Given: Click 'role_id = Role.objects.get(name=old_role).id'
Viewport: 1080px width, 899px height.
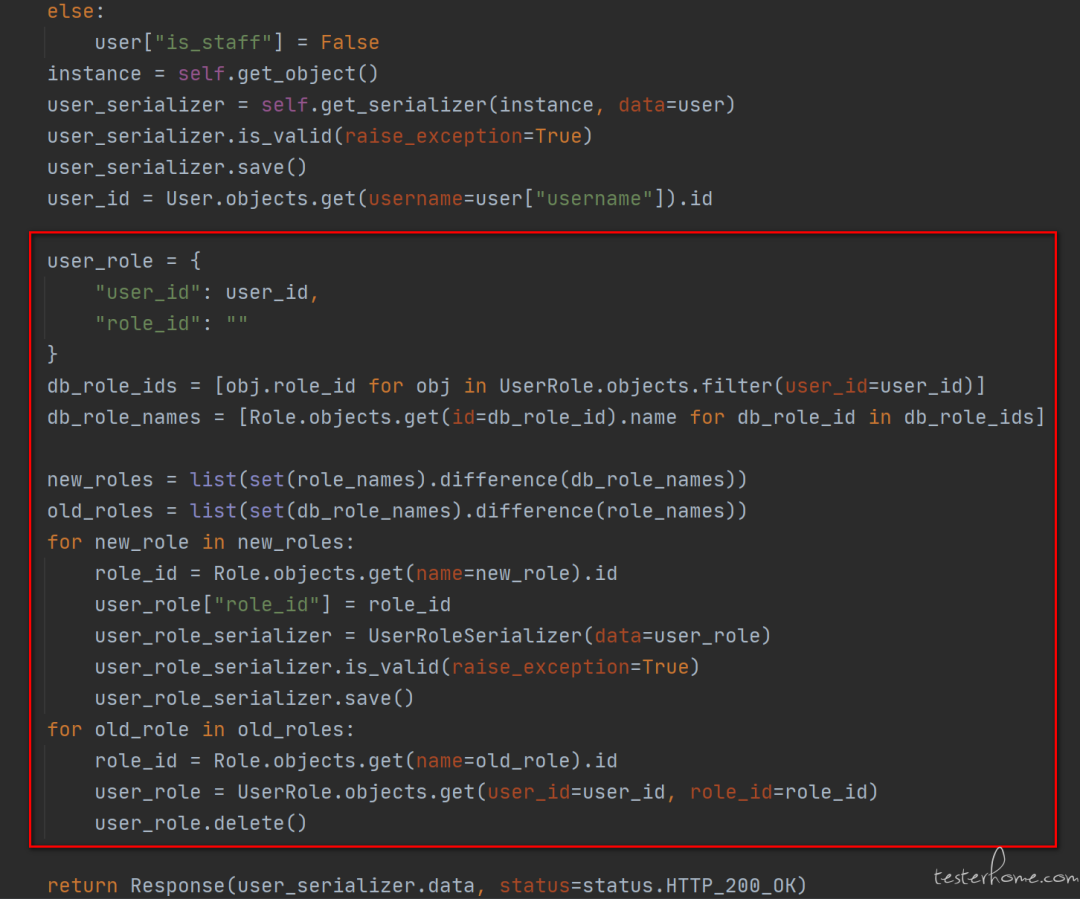Looking at the screenshot, I should point(356,761).
